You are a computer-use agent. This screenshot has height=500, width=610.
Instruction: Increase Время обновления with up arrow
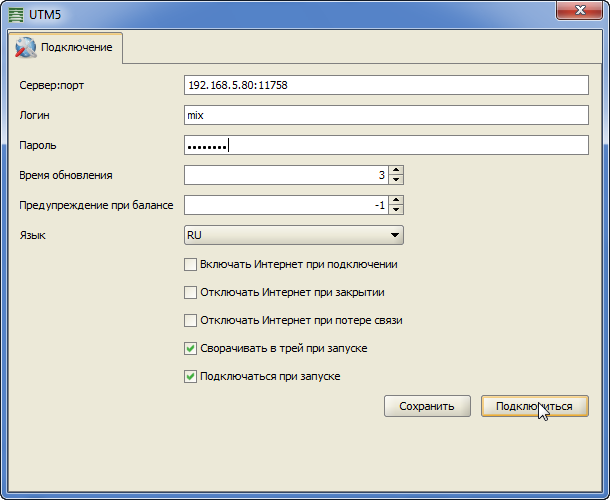point(396,171)
